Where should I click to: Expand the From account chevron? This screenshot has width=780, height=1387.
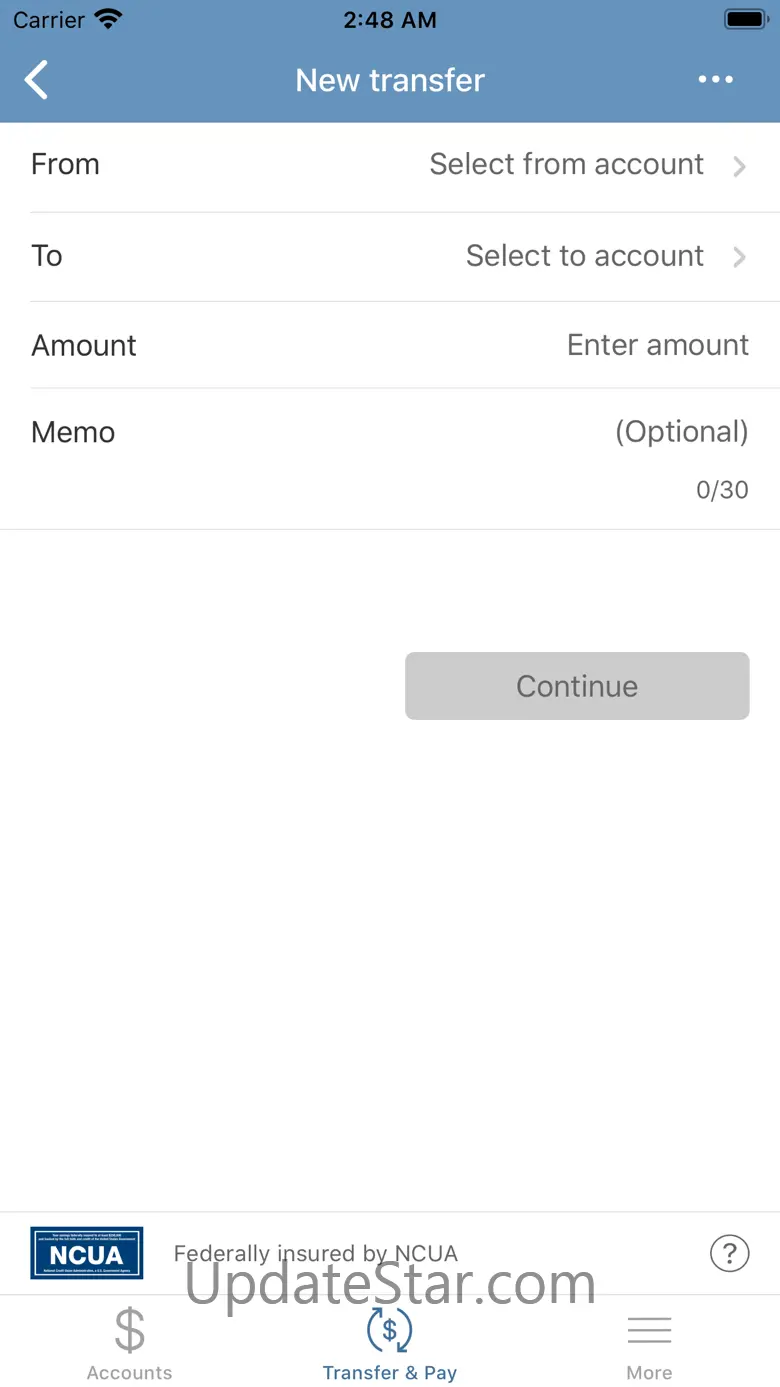point(740,166)
